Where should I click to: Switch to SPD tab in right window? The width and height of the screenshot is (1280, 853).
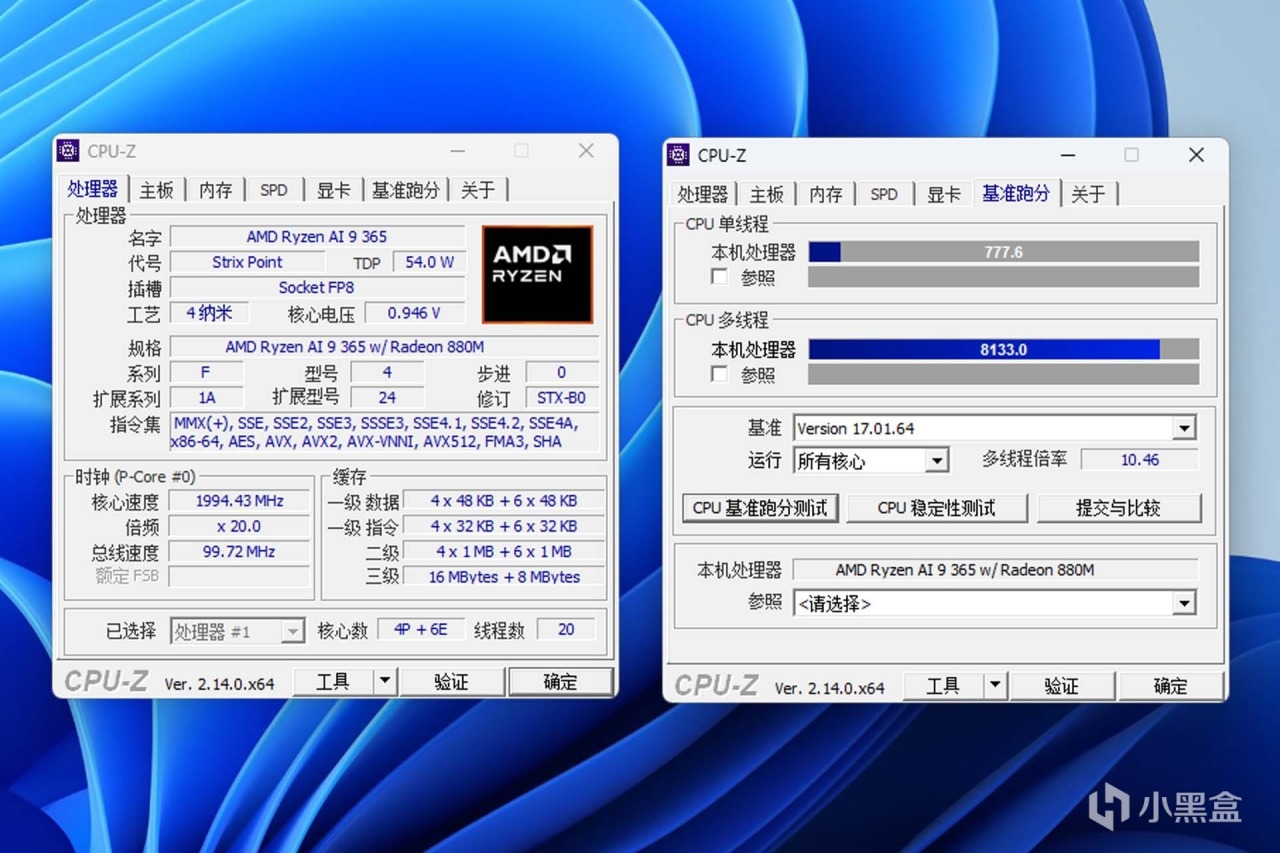884,194
